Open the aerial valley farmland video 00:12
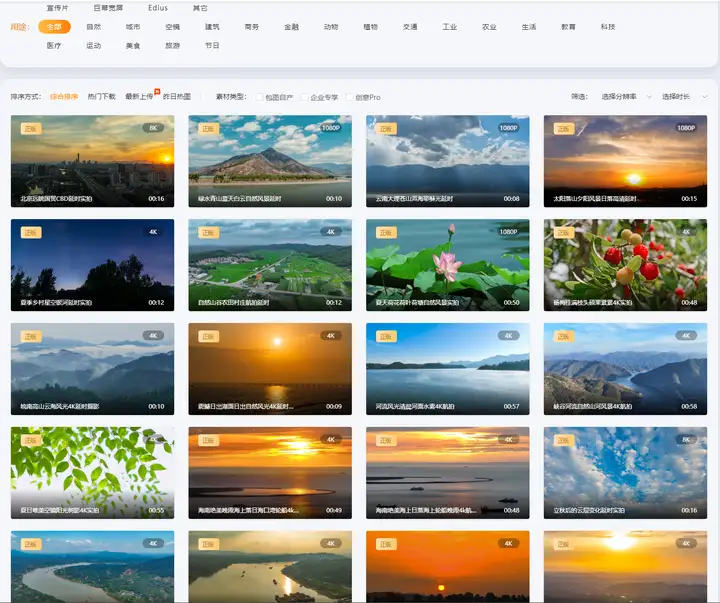This screenshot has height=603, width=720. [x=270, y=265]
